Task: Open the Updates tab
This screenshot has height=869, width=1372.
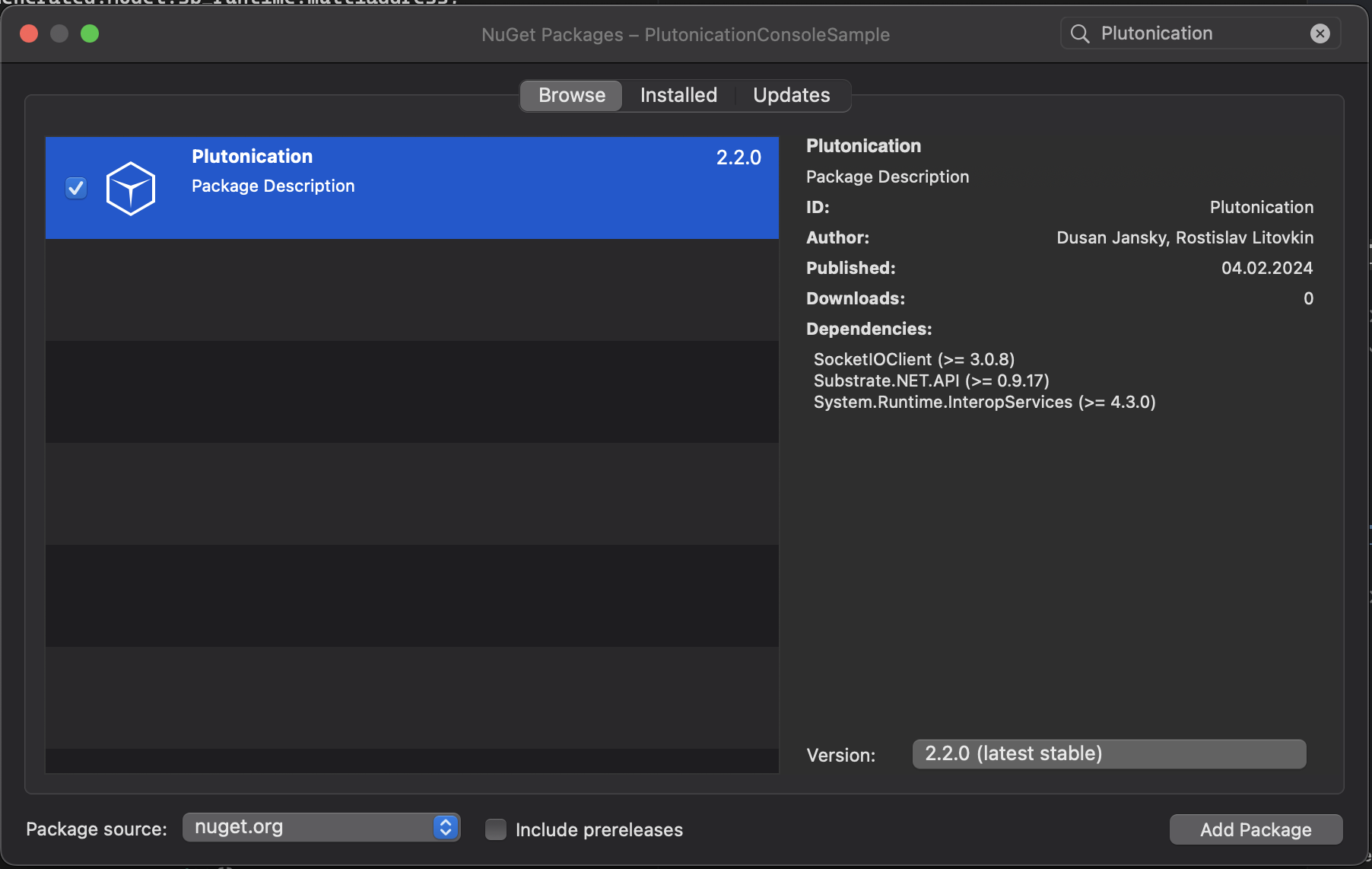Action: [x=791, y=95]
